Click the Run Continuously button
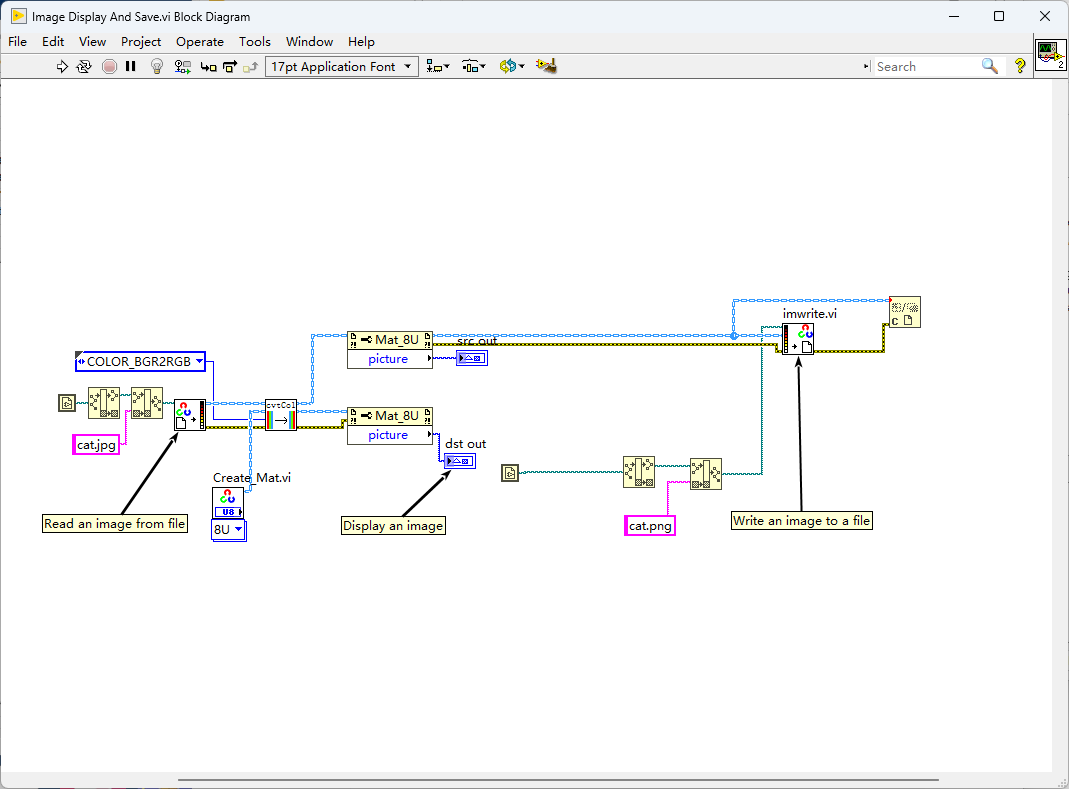The image size is (1069, 789). 84,66
